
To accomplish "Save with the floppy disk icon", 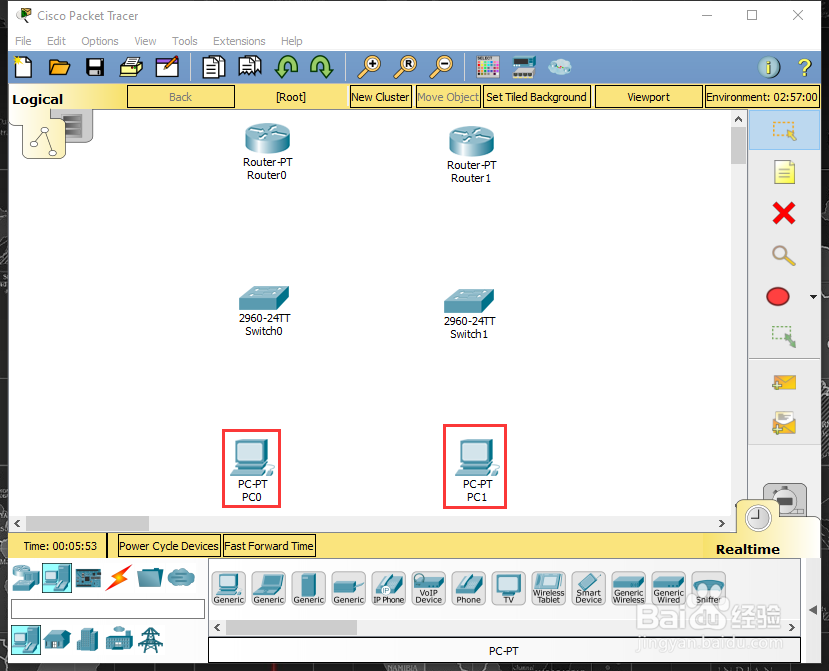I will click(x=95, y=67).
